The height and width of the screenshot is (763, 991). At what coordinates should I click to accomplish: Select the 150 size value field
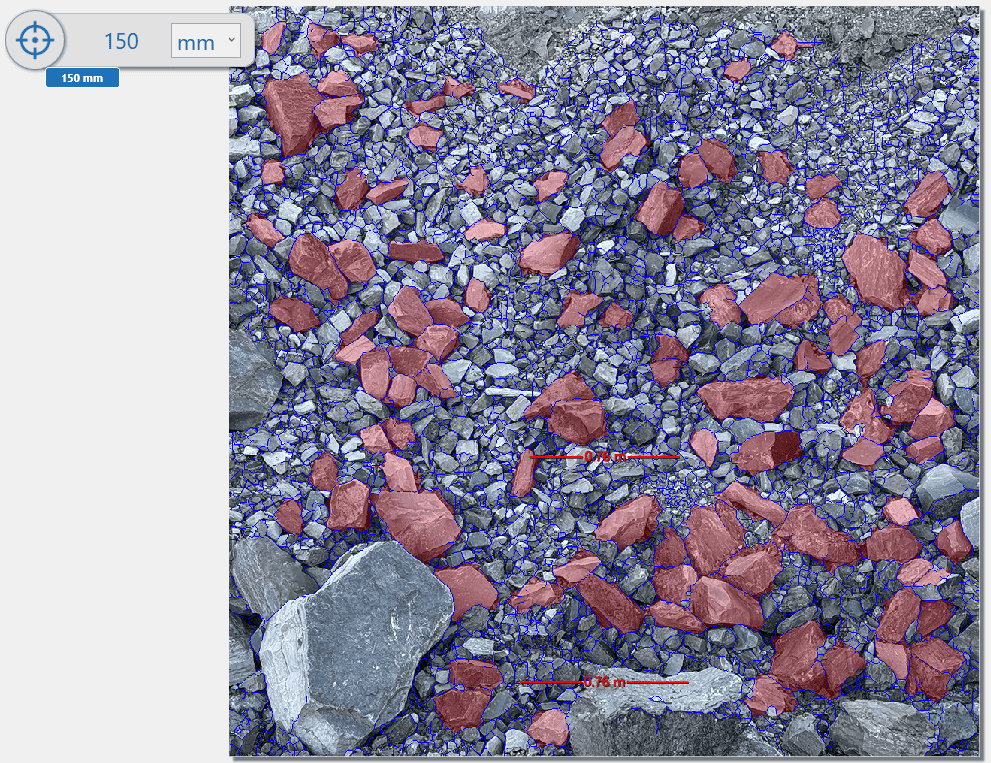[x=121, y=42]
